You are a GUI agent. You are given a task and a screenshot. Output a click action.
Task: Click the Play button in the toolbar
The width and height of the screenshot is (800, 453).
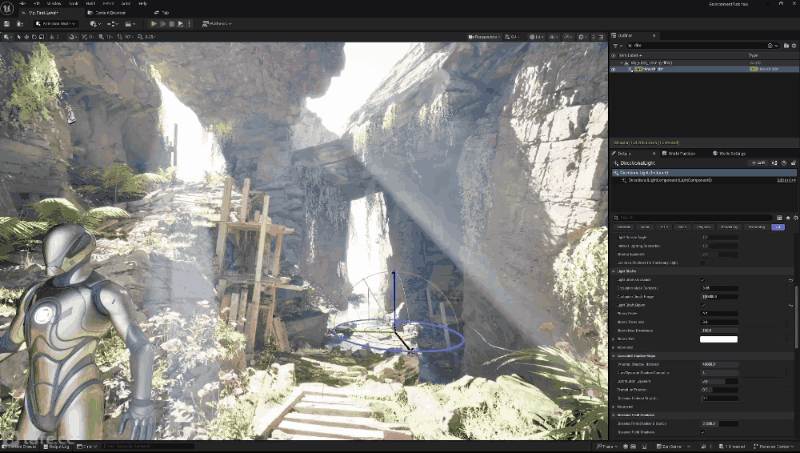(154, 23)
